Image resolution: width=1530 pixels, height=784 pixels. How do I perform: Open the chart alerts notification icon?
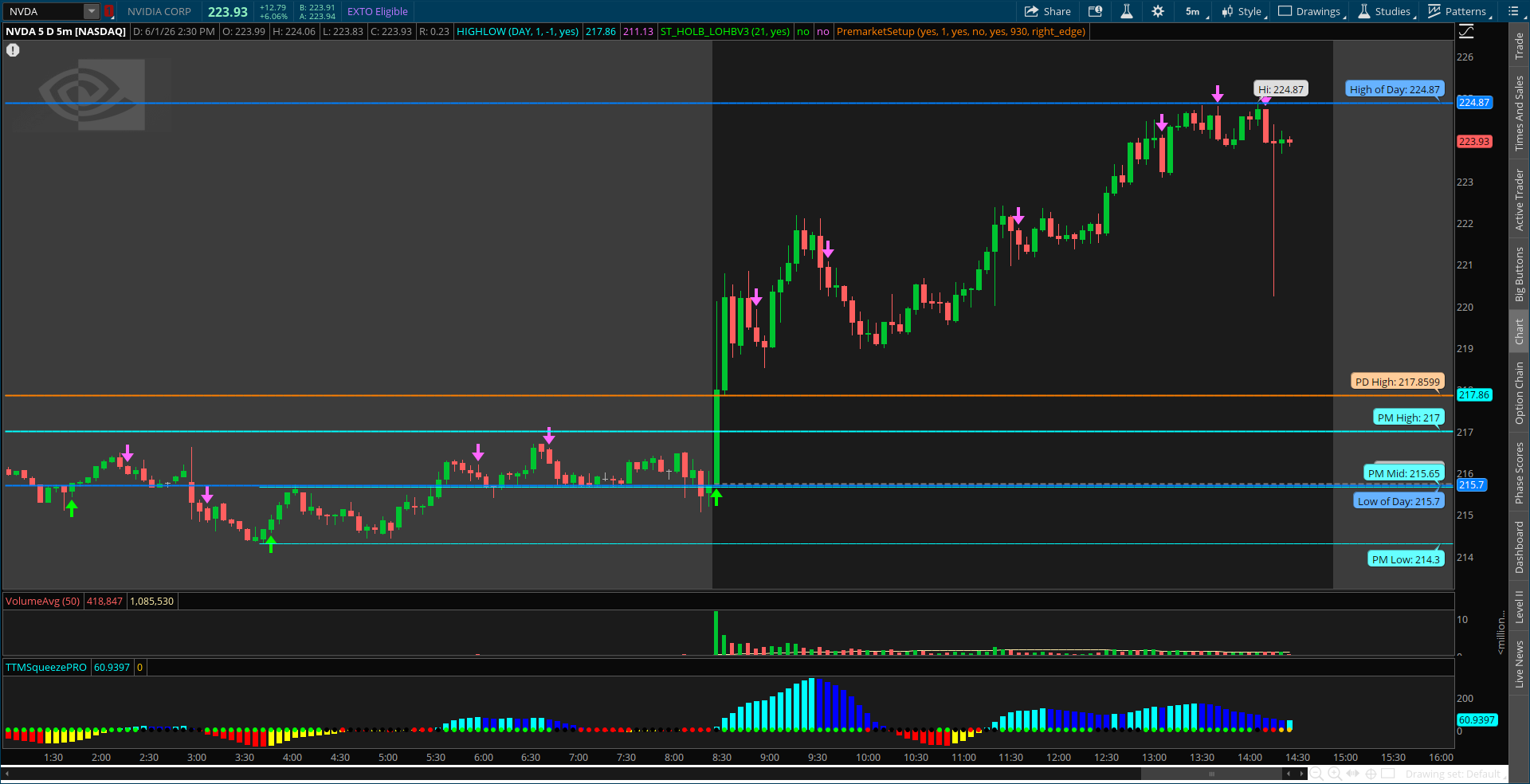[1096, 11]
